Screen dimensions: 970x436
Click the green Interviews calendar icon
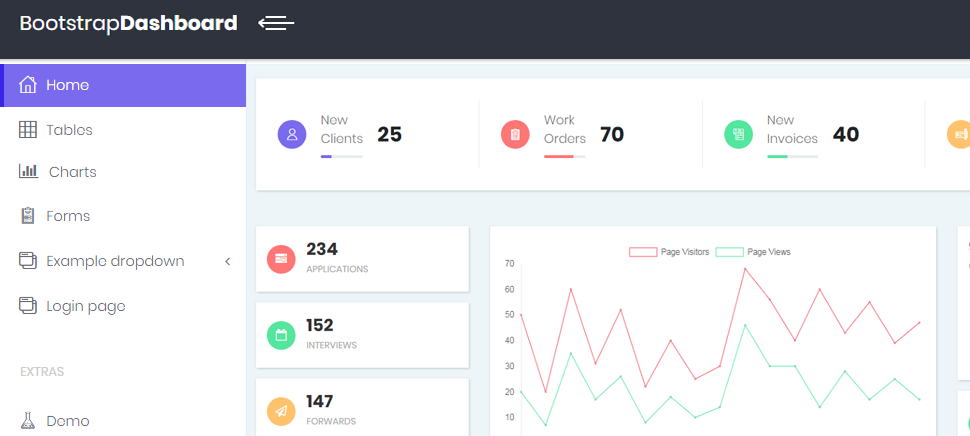[x=281, y=335]
